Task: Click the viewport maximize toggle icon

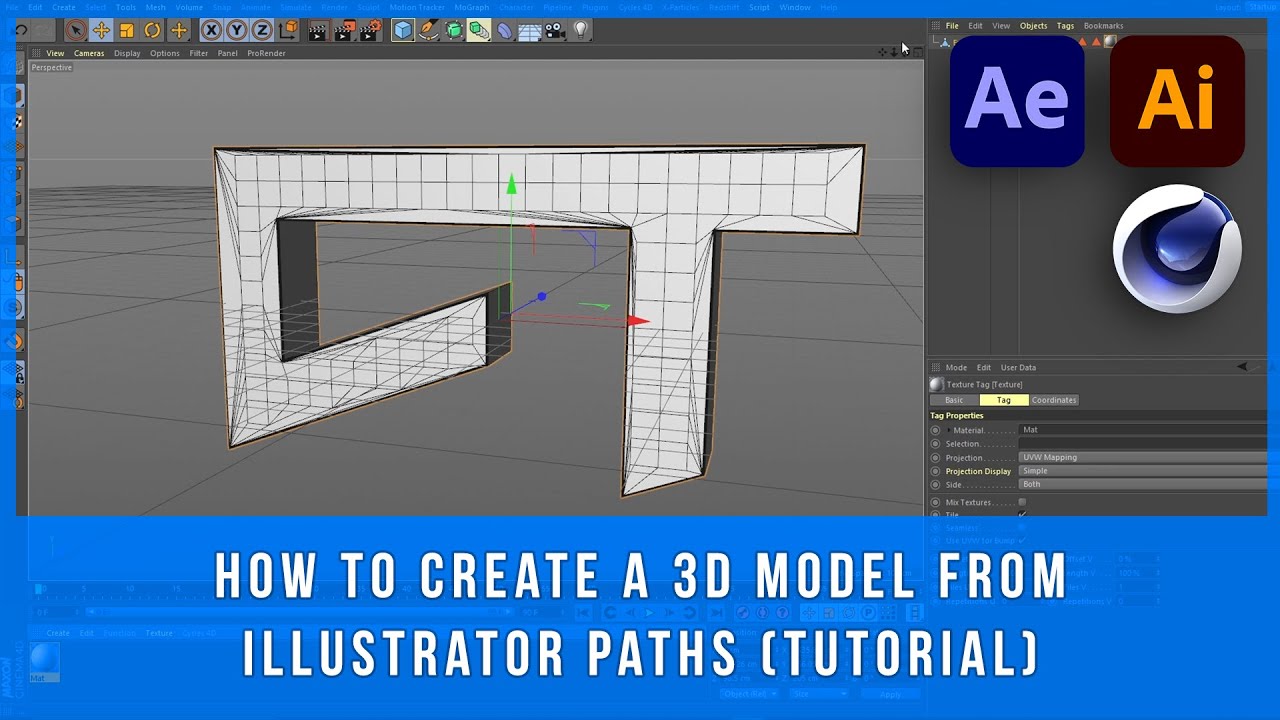Action: pyautogui.click(x=918, y=52)
